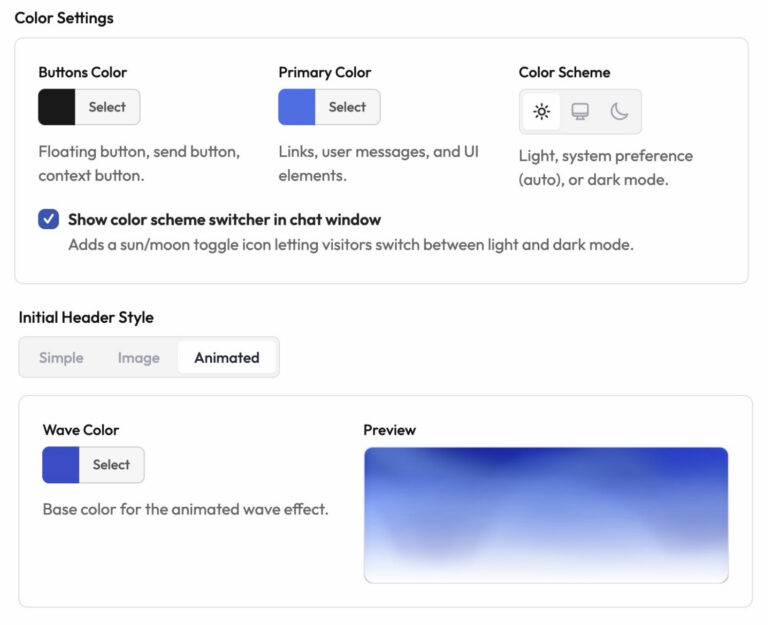Image resolution: width=768 pixels, height=625 pixels.
Task: Click the Color Settings section heading
Action: point(64,18)
